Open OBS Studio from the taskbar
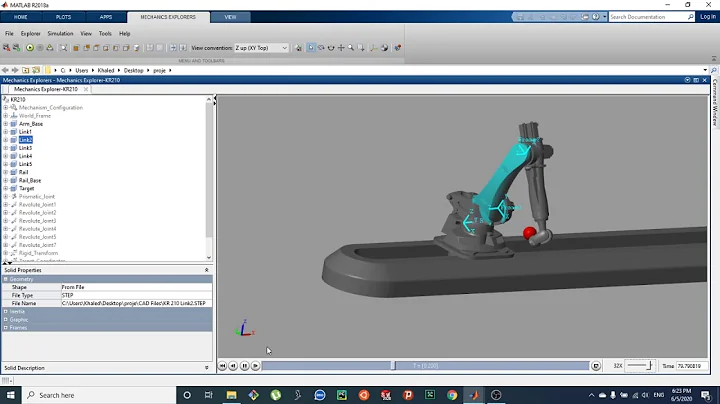Screen dimensions: 720x404 (496, 395)
